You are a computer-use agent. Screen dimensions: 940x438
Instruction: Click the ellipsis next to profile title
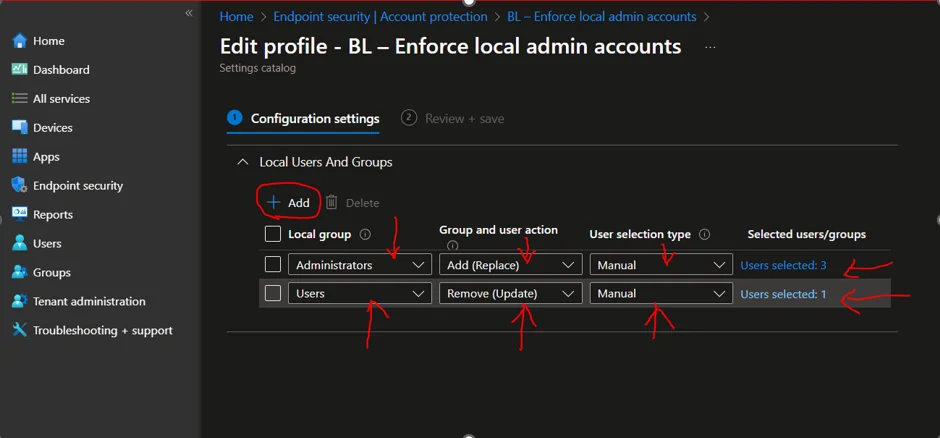pyautogui.click(x=710, y=47)
